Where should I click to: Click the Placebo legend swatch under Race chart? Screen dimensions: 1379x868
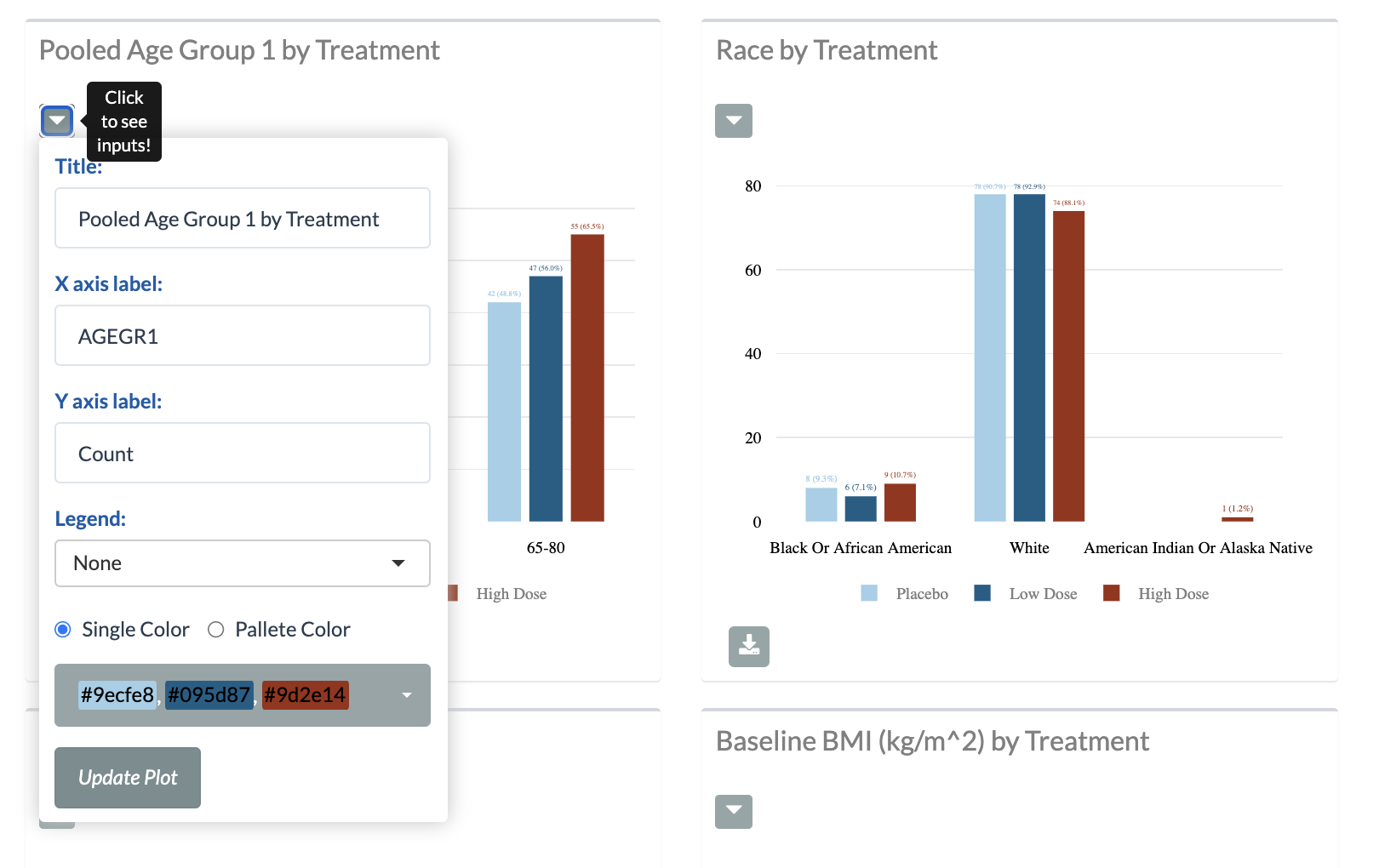click(868, 593)
